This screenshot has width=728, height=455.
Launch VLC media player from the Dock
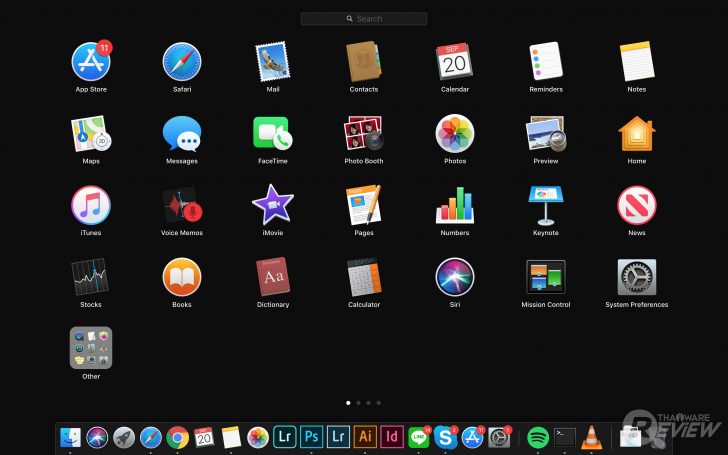coord(591,437)
